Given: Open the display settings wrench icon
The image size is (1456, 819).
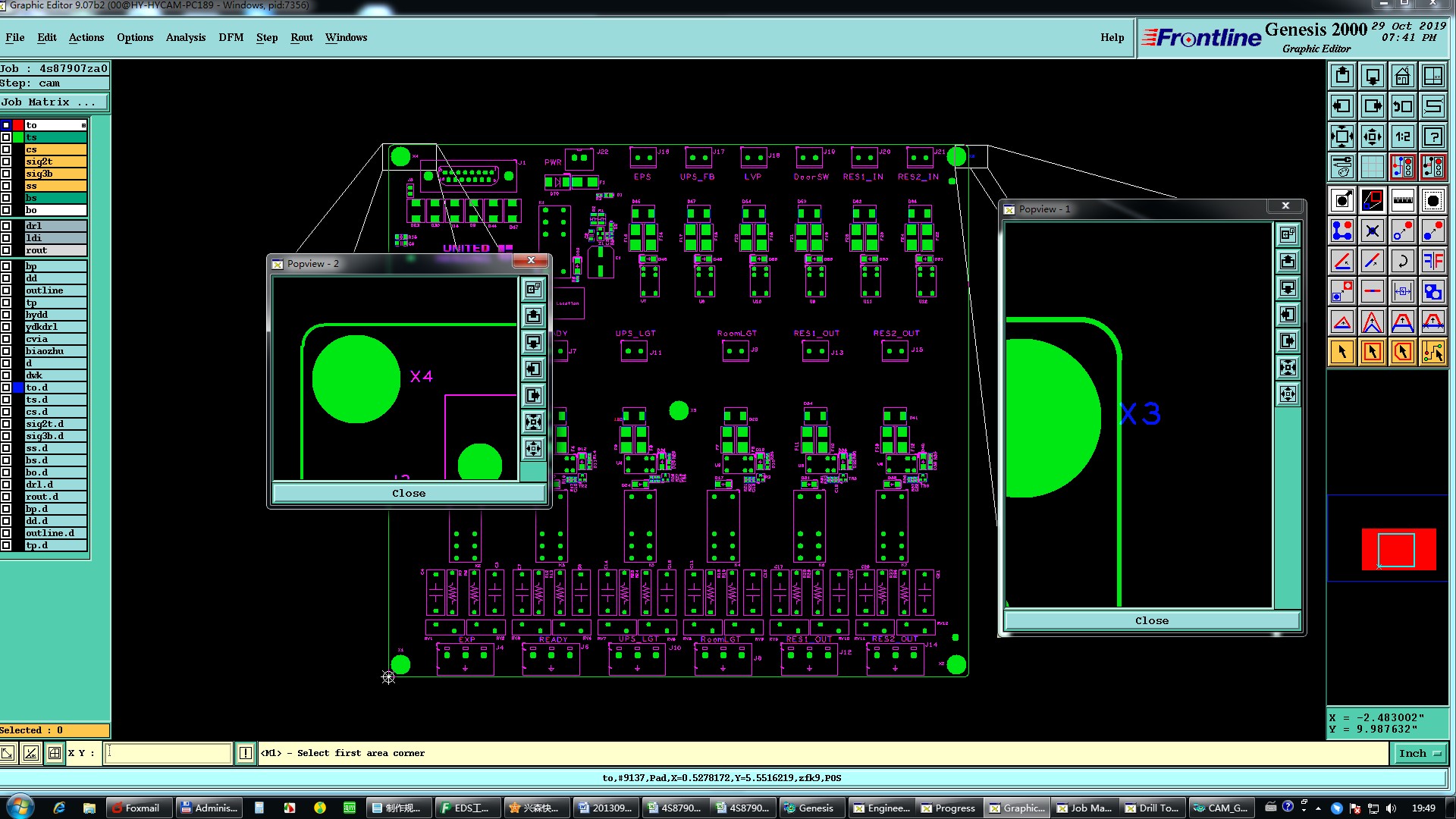Looking at the screenshot, I should 1342,166.
